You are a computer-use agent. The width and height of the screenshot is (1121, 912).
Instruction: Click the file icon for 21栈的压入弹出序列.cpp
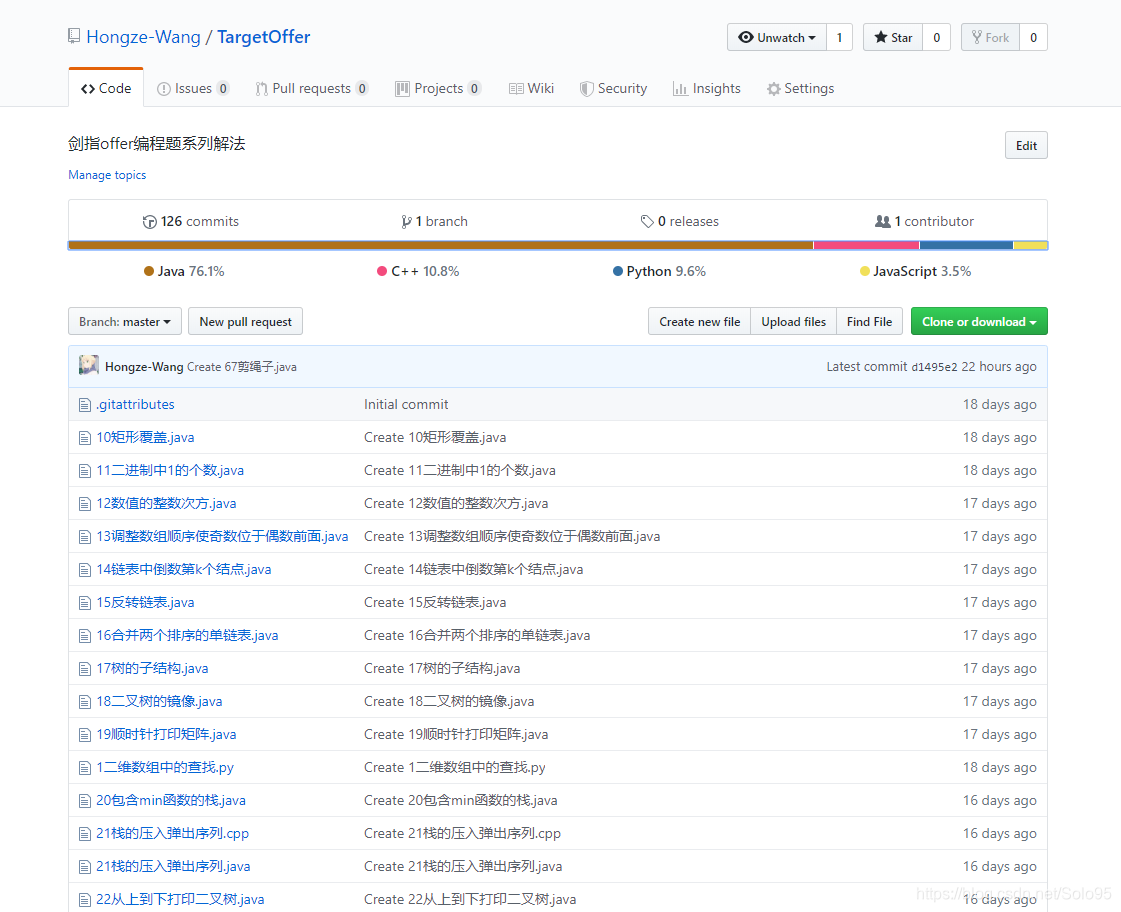85,834
